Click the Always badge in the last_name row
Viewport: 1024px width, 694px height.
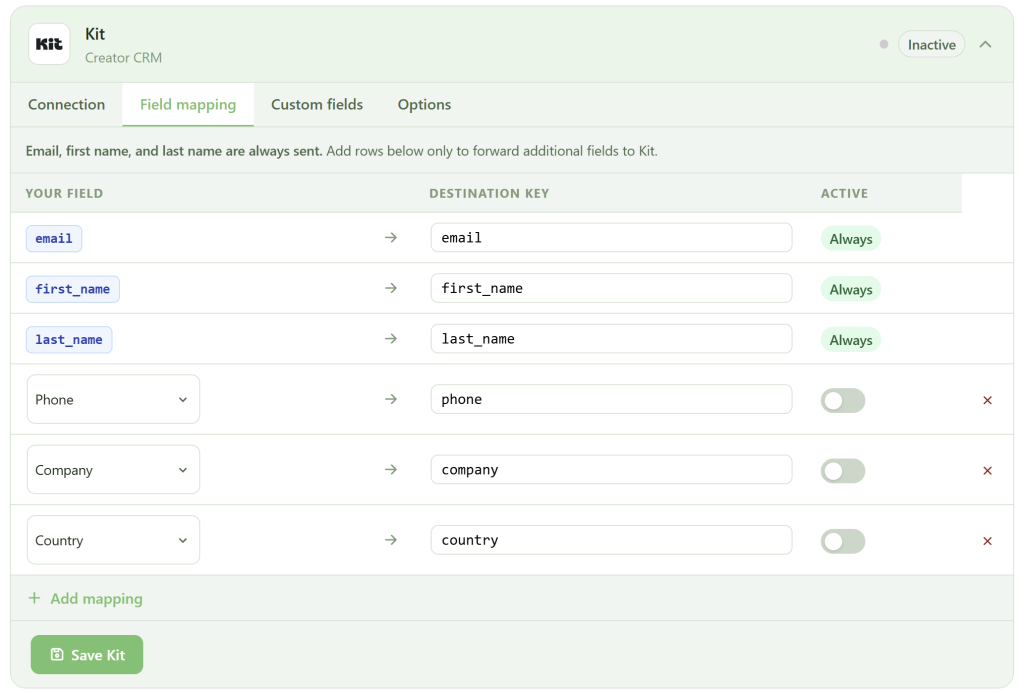(x=850, y=339)
